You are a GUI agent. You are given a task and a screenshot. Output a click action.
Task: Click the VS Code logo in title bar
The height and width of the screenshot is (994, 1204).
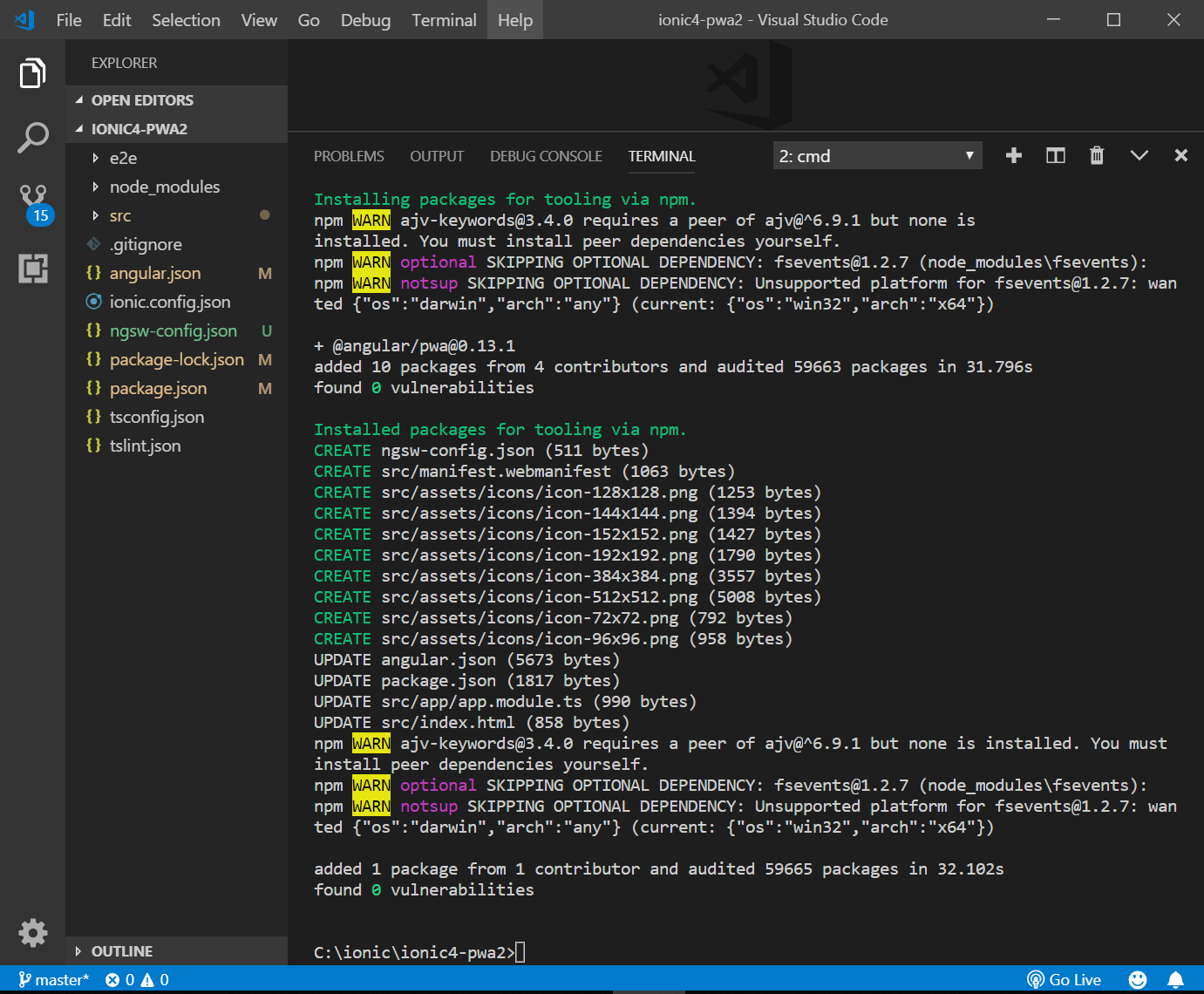tap(24, 19)
